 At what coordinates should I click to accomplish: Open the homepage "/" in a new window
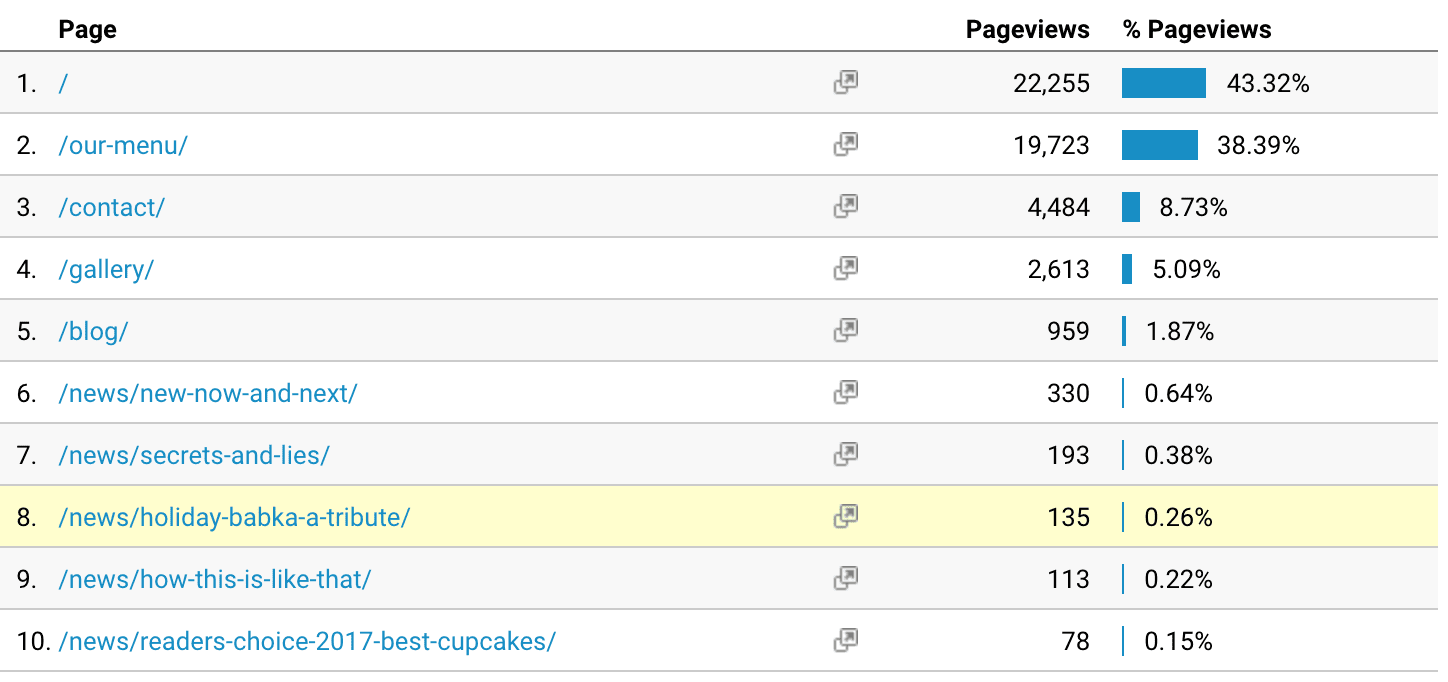(846, 83)
